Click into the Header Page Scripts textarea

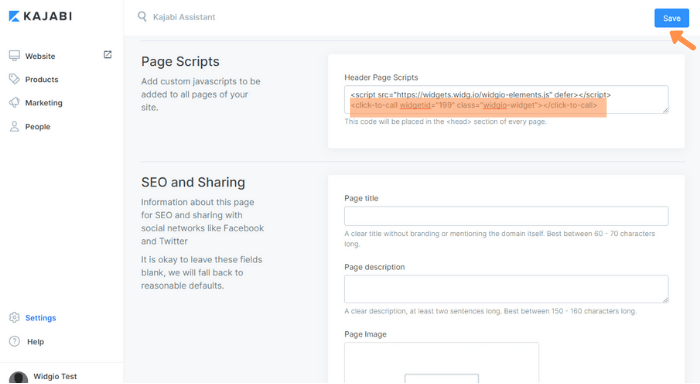(x=506, y=100)
